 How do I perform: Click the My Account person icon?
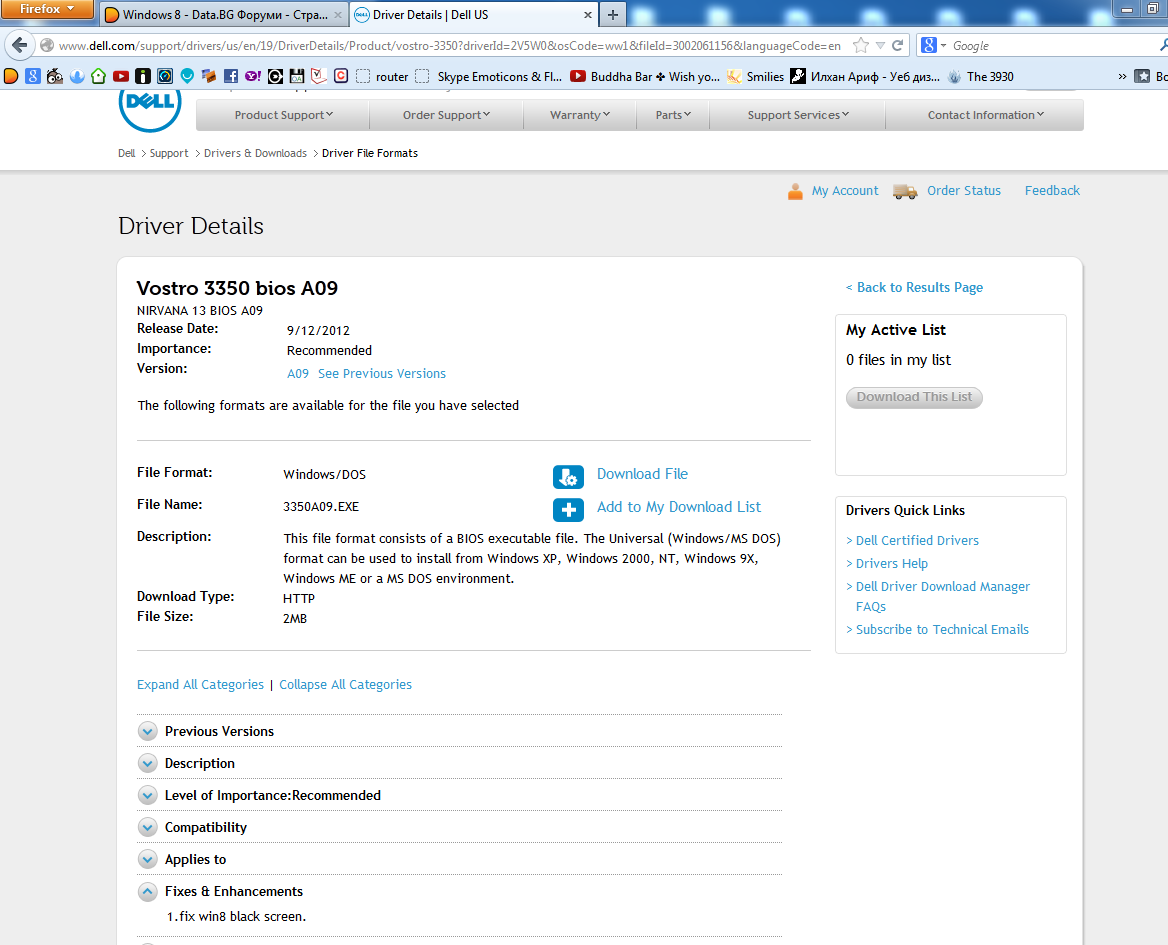(796, 191)
